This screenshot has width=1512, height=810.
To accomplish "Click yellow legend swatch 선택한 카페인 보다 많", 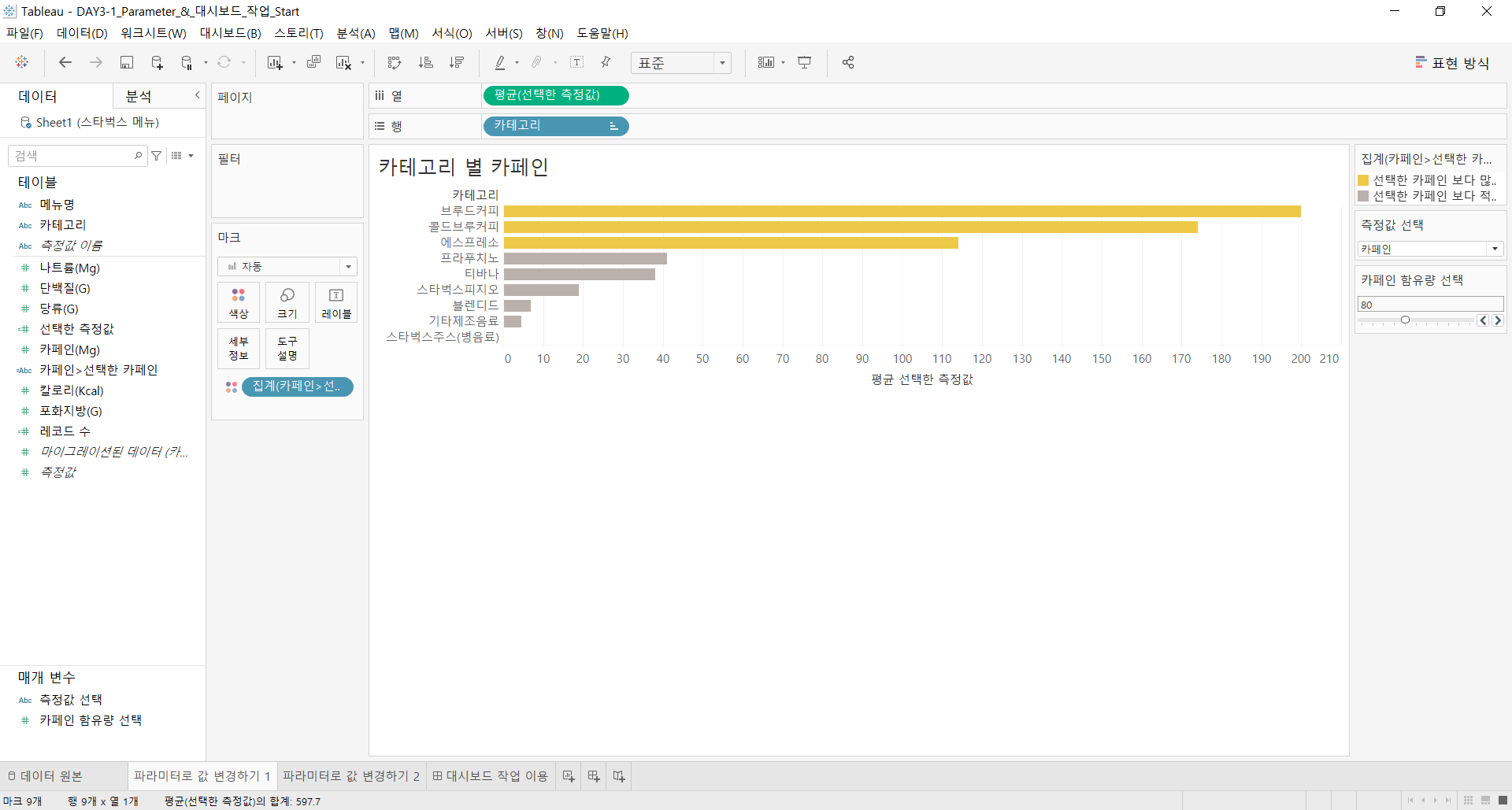I will pos(1363,180).
